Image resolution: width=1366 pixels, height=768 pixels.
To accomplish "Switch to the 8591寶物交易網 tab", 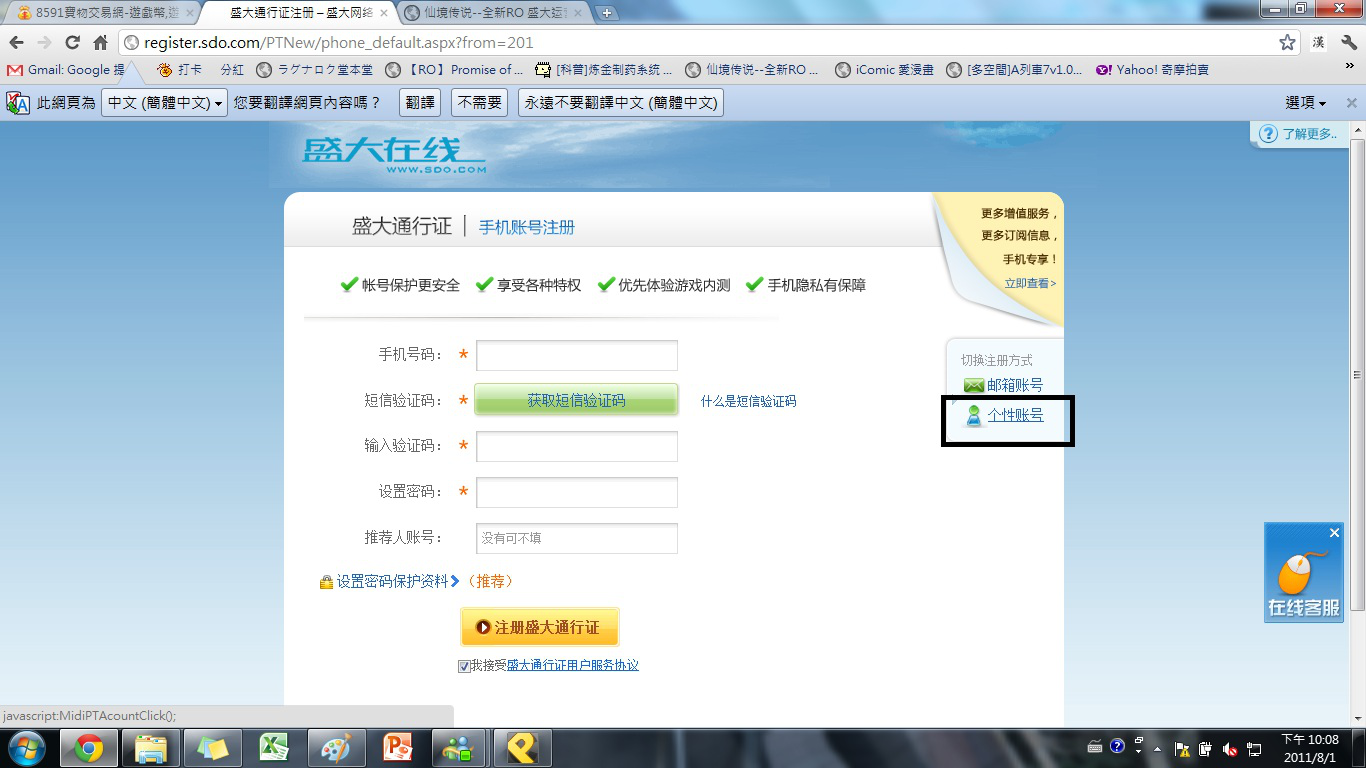I will (x=100, y=13).
